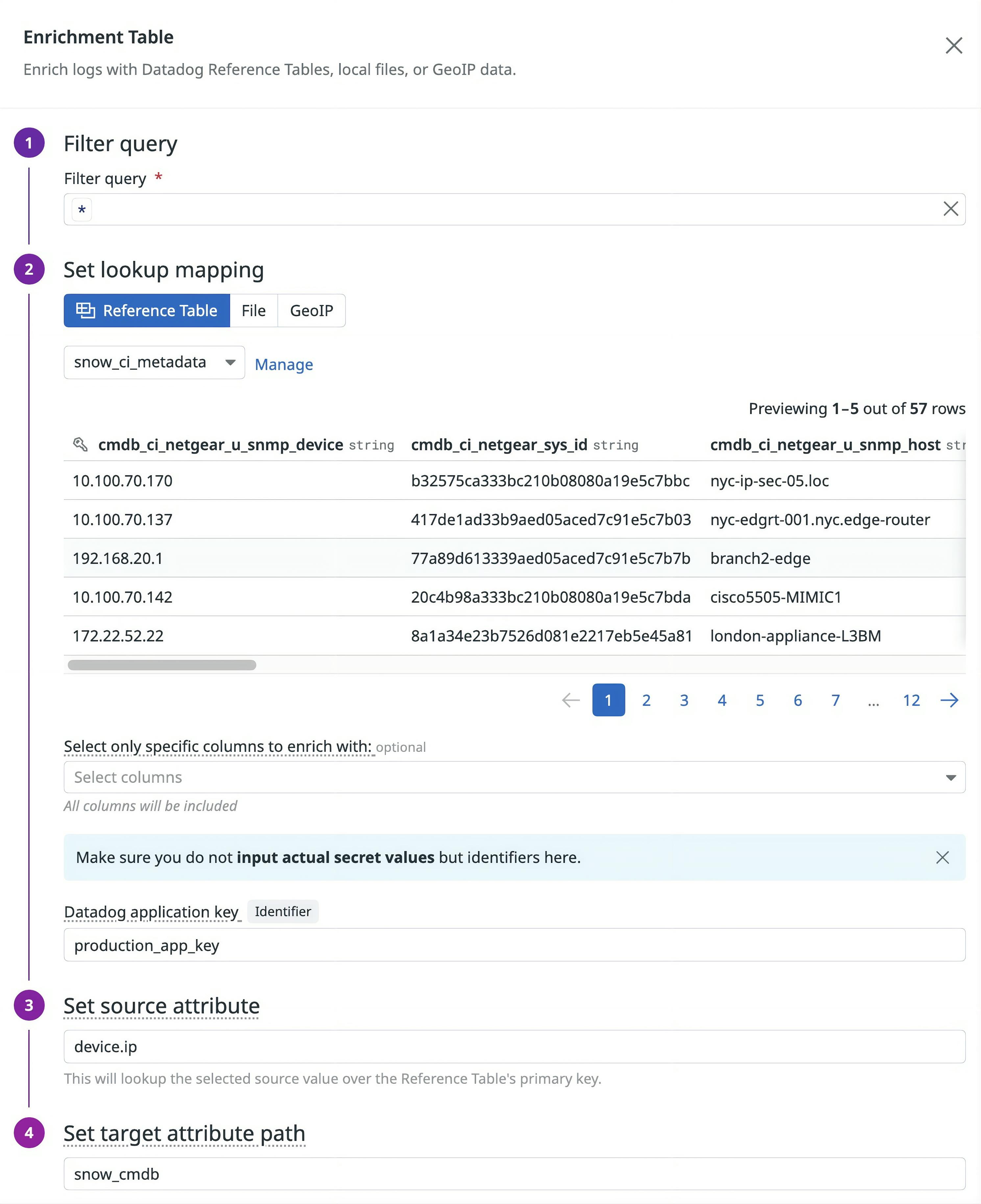Switch to the GeoIP tab

pyautogui.click(x=311, y=311)
